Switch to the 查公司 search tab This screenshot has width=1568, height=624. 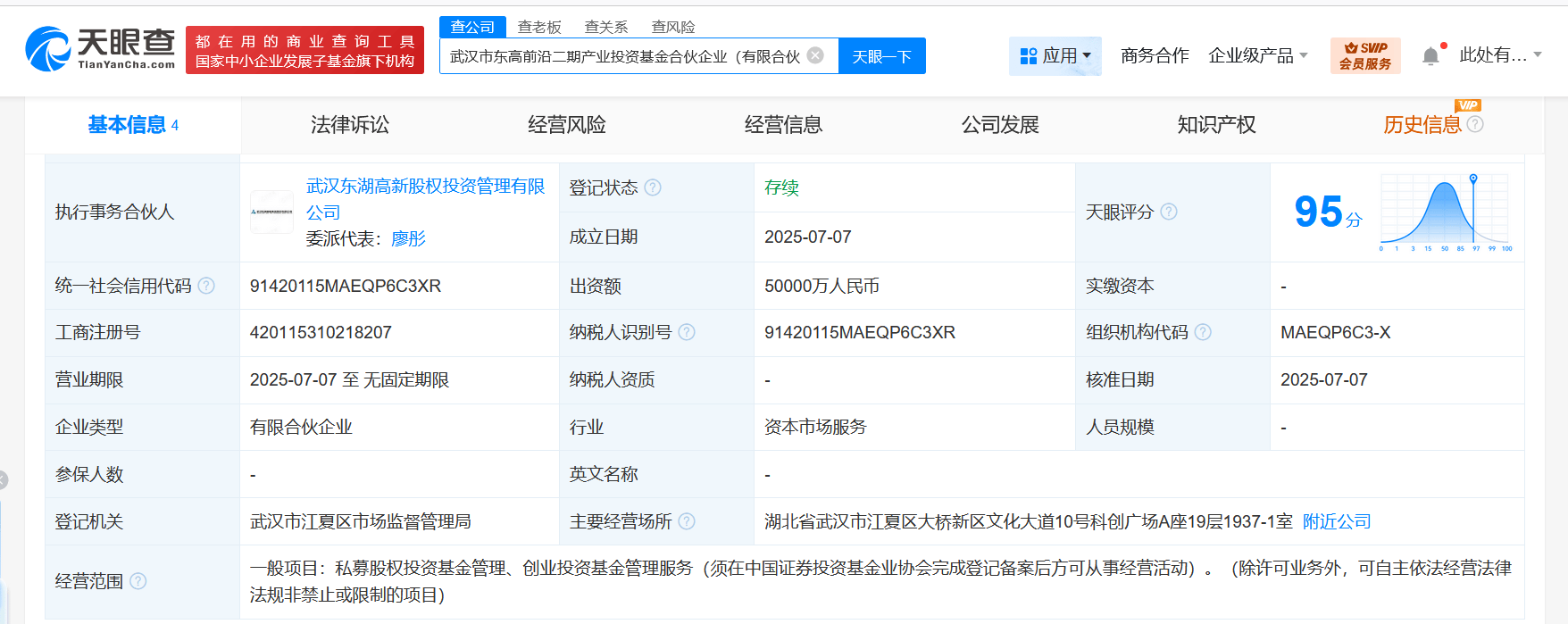472,27
